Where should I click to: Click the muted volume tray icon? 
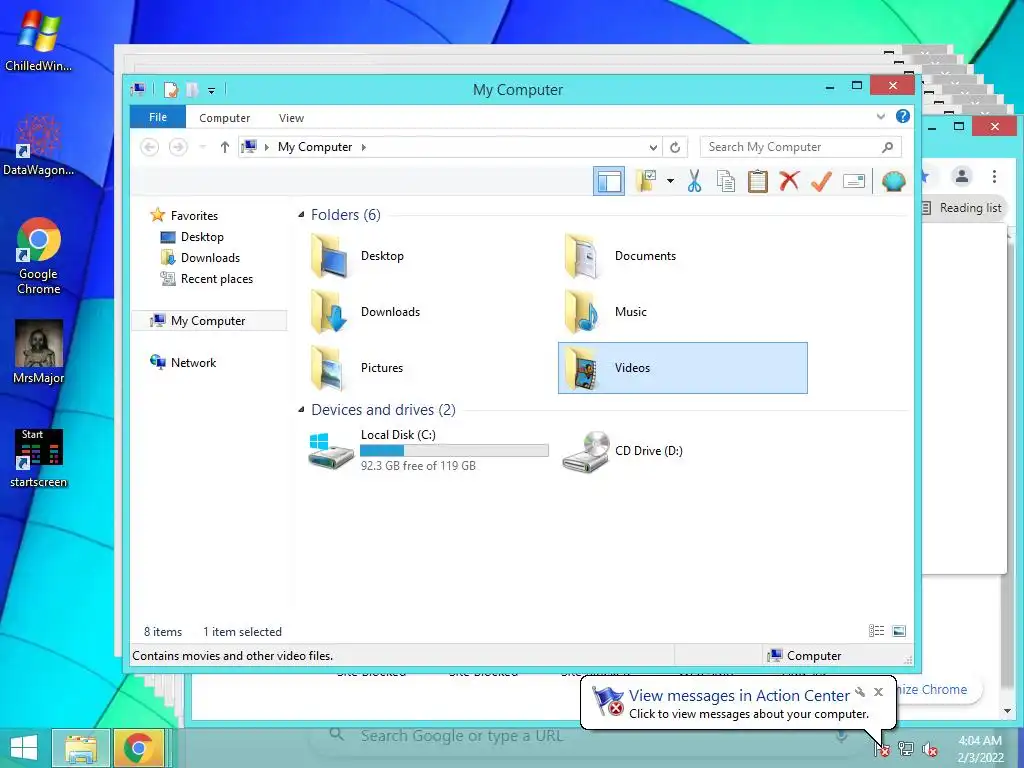coord(930,749)
